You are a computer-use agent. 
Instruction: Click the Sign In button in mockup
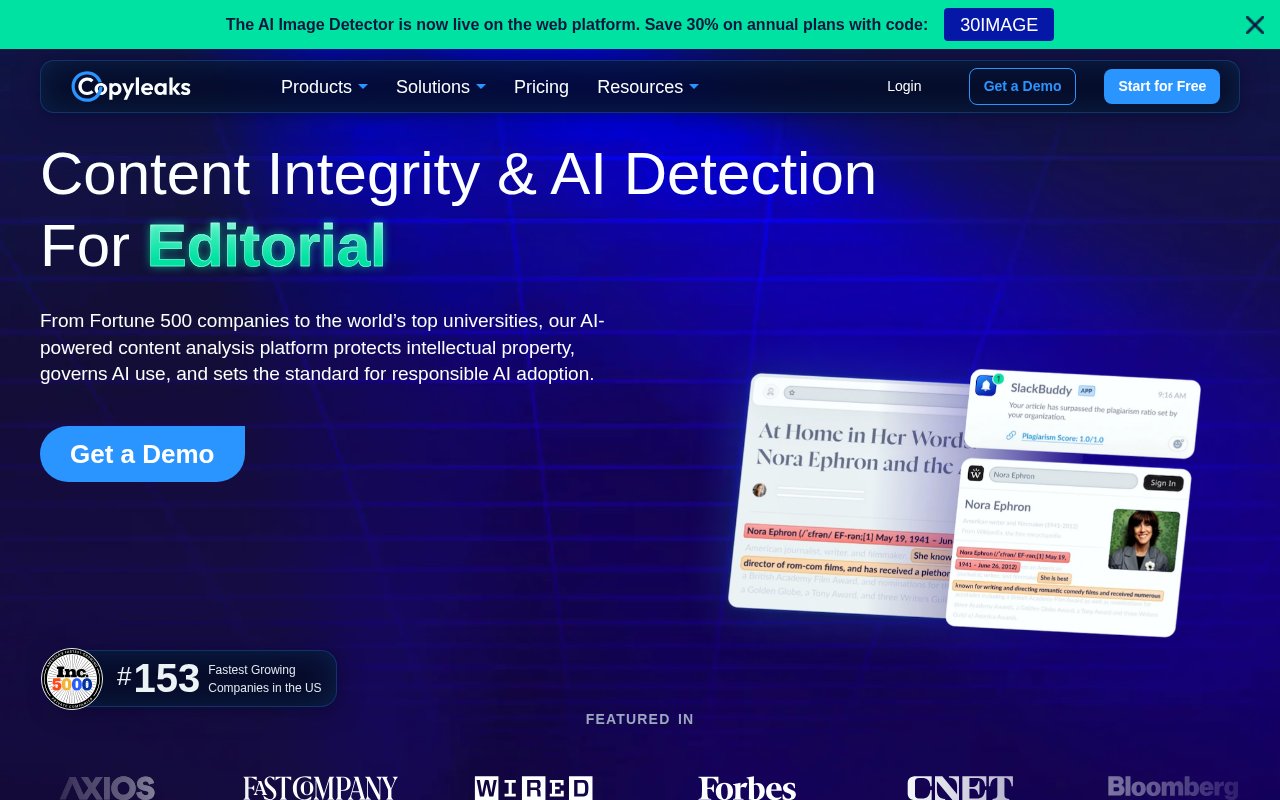tap(1163, 483)
